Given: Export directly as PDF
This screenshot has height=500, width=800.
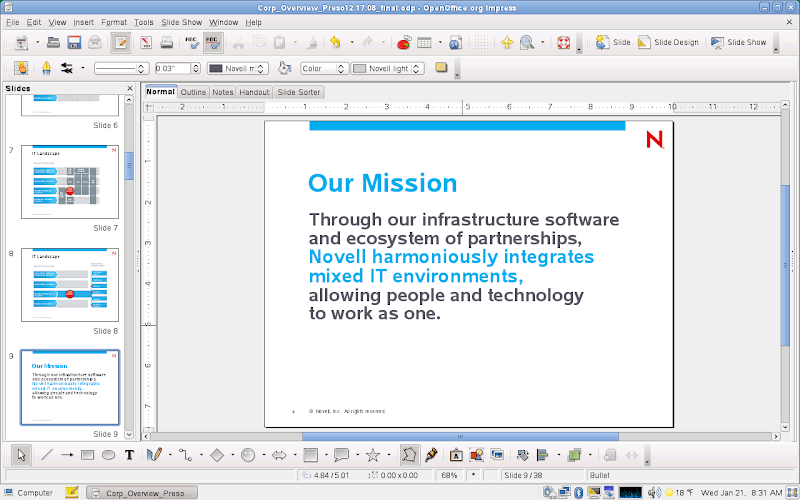Looking at the screenshot, I should click(146, 43).
